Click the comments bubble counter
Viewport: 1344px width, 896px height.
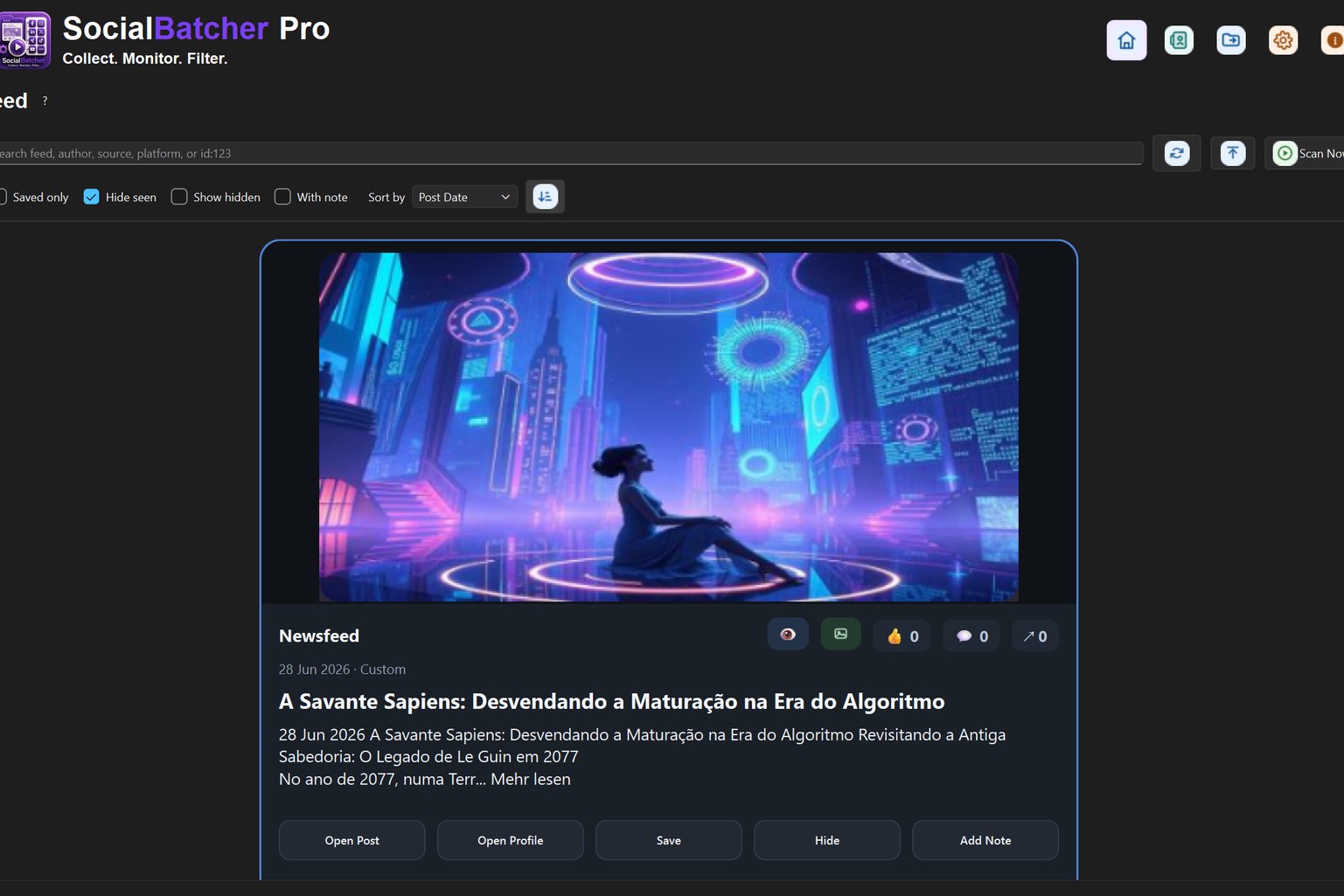971,636
